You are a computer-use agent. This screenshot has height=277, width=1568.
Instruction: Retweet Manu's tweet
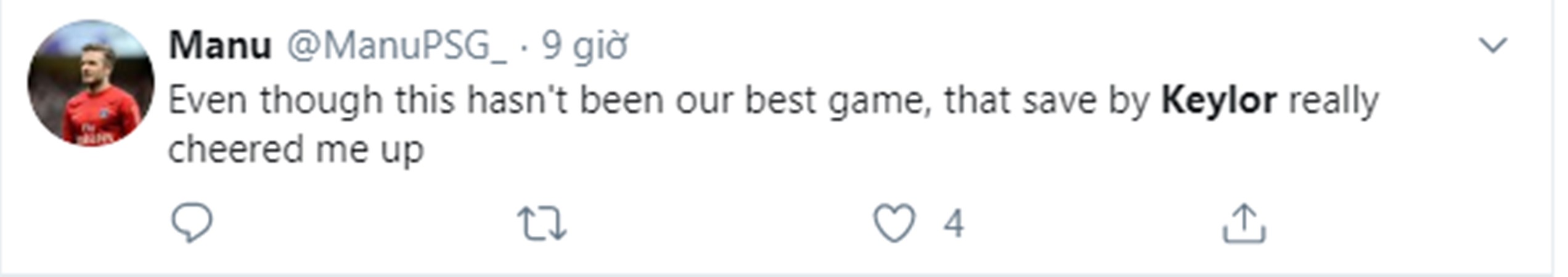pos(542,223)
